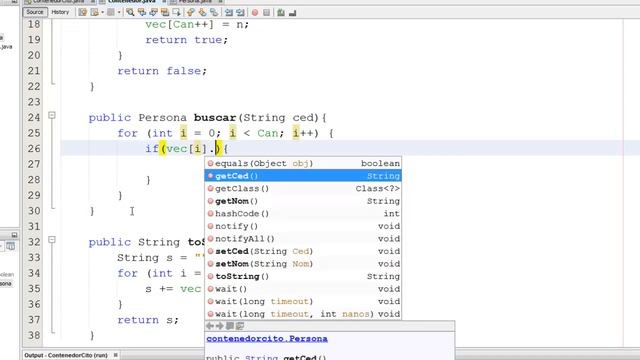The image size is (640, 360).
Task: Open dropdown arrow beside Back navigation icon
Action: point(102,13)
